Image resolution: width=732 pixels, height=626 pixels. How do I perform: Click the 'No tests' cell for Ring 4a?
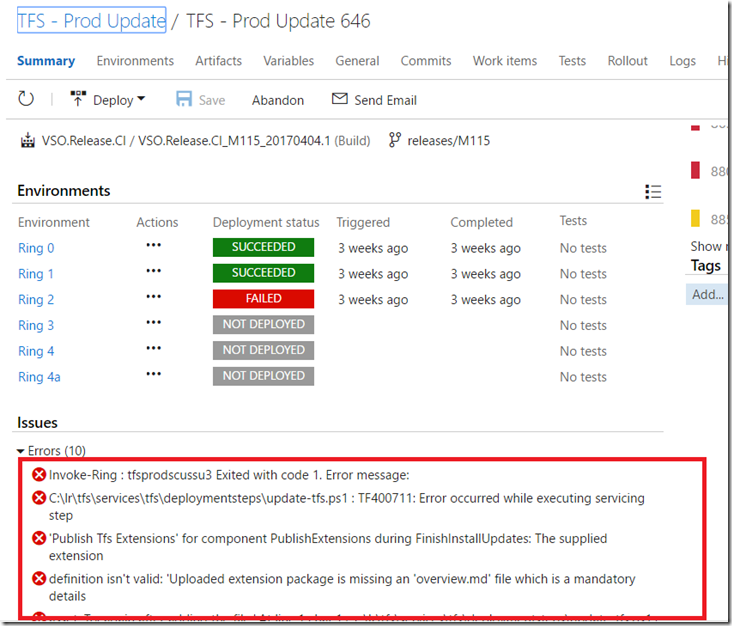click(x=583, y=376)
